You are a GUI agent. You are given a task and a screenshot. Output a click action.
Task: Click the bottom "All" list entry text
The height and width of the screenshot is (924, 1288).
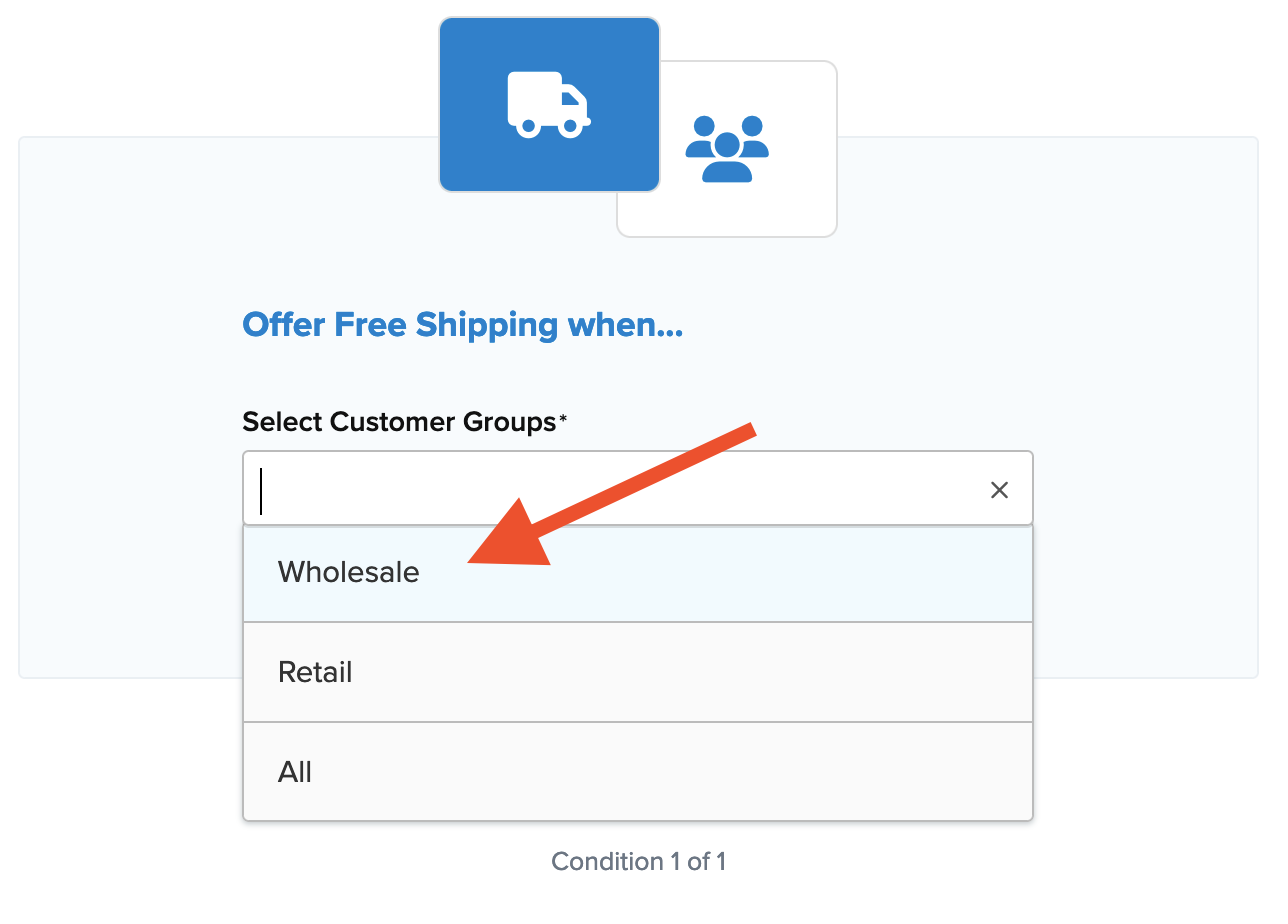tap(295, 772)
